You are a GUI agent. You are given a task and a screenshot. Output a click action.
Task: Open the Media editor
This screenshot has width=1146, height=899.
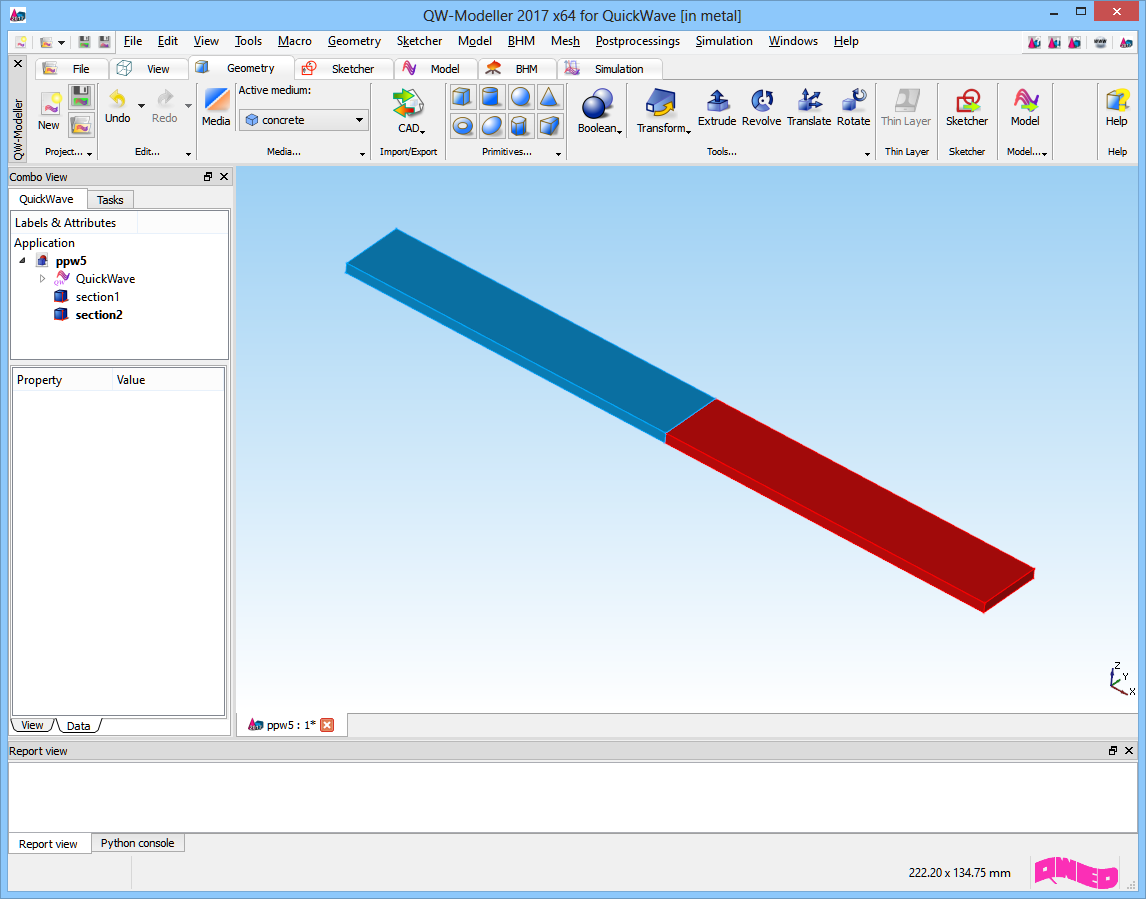click(x=216, y=107)
